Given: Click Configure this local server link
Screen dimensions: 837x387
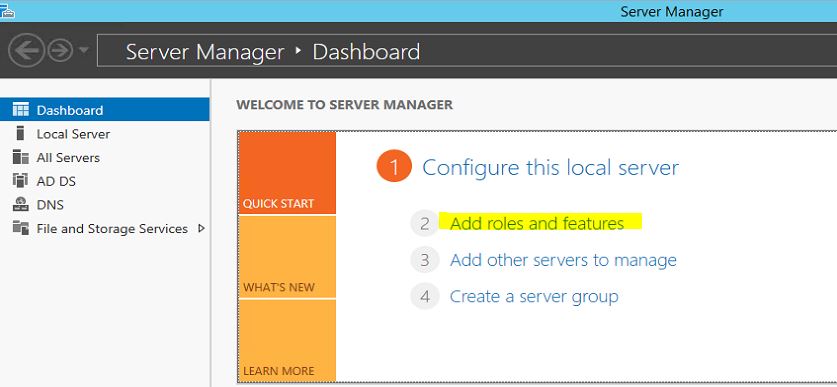Looking at the screenshot, I should (550, 167).
